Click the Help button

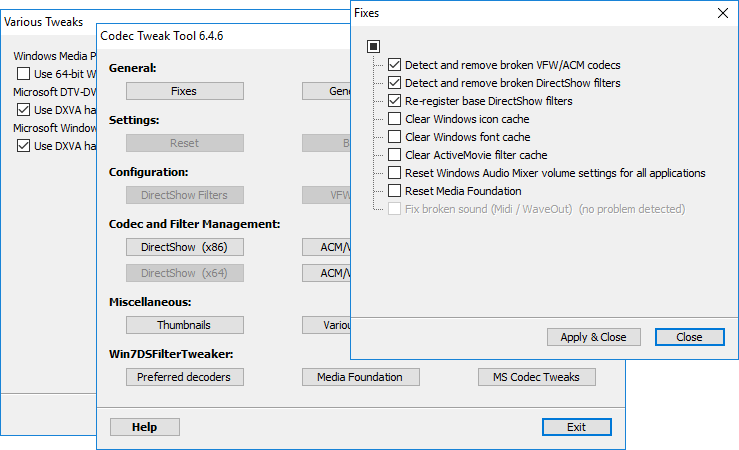(144, 427)
